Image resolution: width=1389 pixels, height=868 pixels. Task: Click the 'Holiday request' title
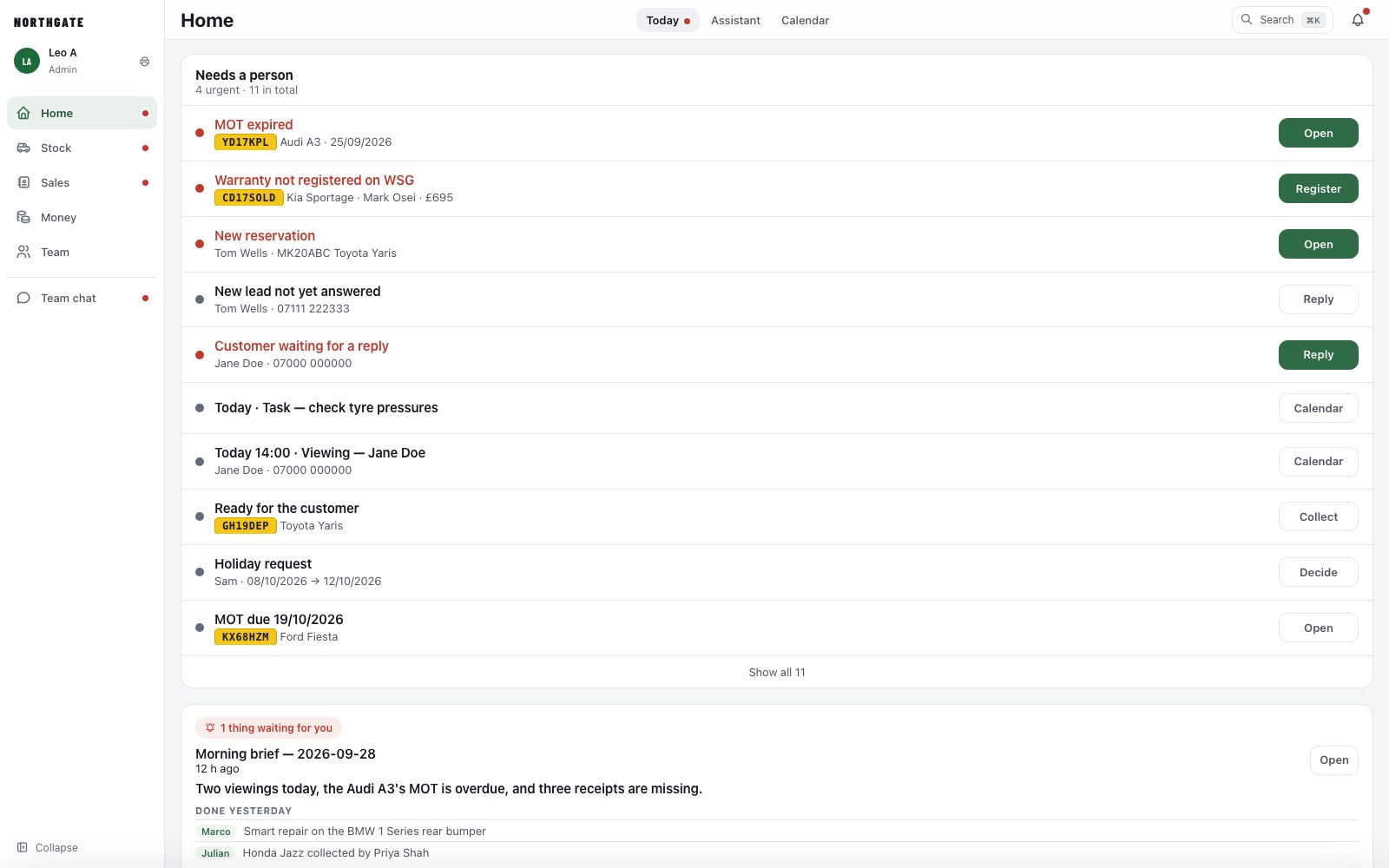(263, 563)
